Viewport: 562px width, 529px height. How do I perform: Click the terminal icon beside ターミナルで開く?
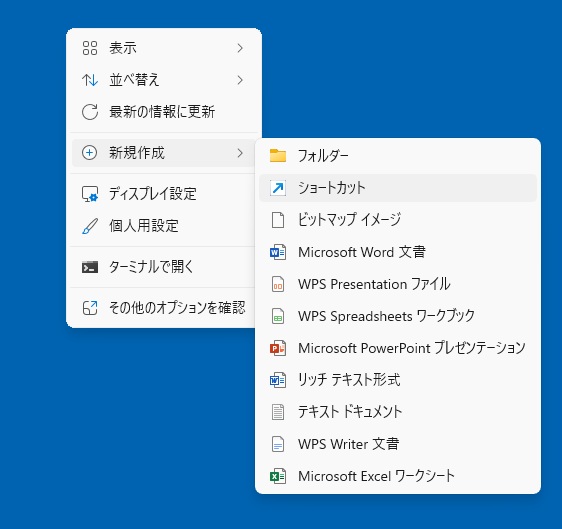pyautogui.click(x=90, y=267)
